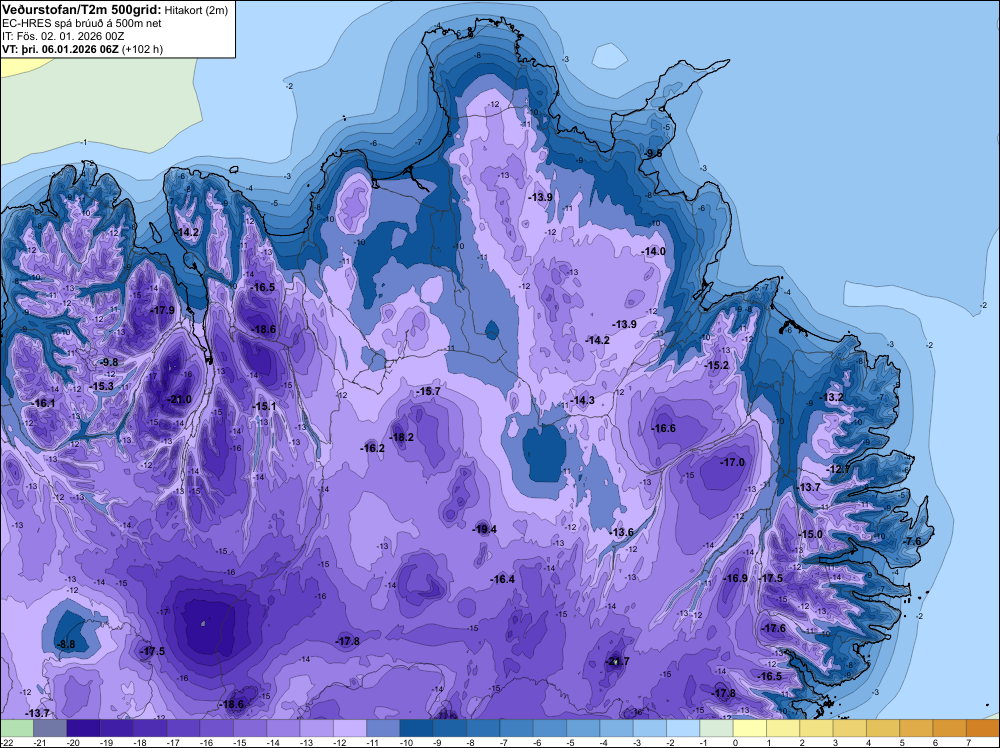Screen dimensions: 1000x748
Task: Select the -16.1 temperature label
Action: (x=43, y=403)
